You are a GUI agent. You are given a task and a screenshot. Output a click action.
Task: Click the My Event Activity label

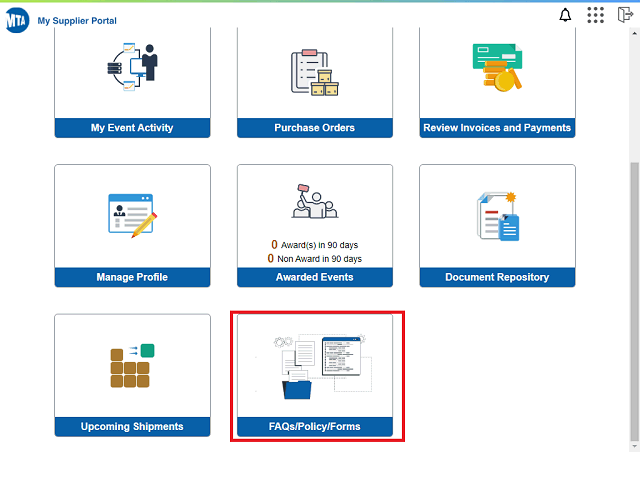[x=132, y=128]
